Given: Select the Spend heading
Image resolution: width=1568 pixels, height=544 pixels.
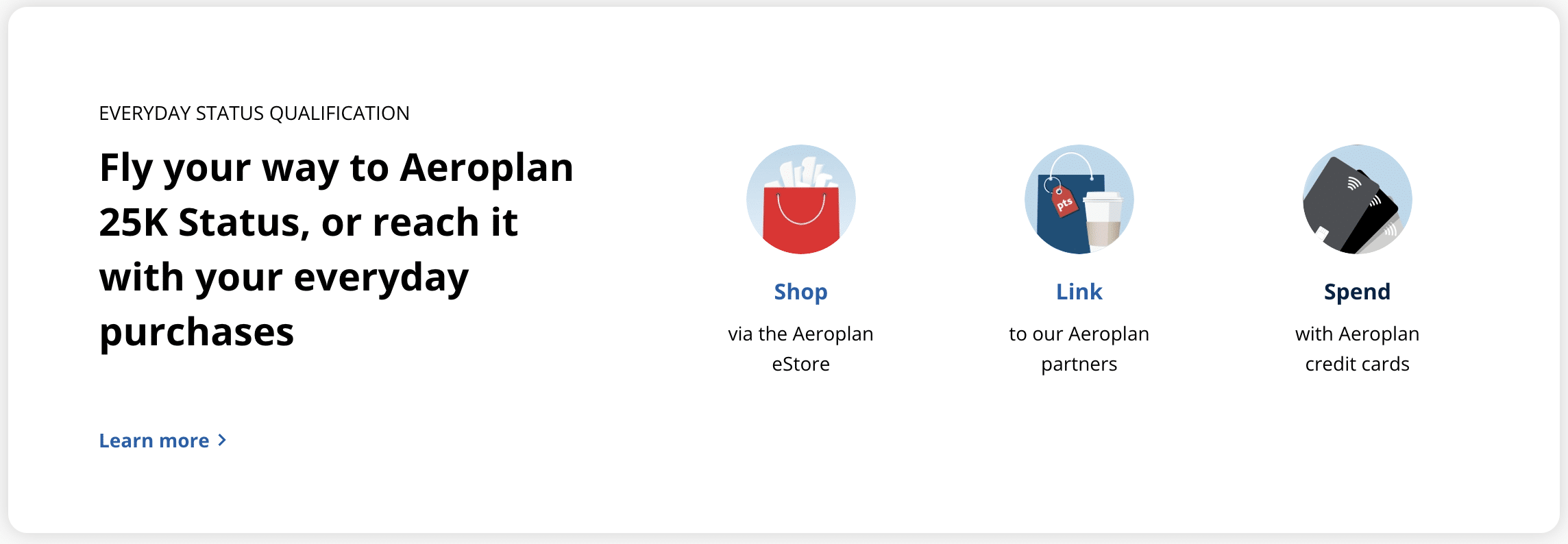Looking at the screenshot, I should [x=1357, y=292].
